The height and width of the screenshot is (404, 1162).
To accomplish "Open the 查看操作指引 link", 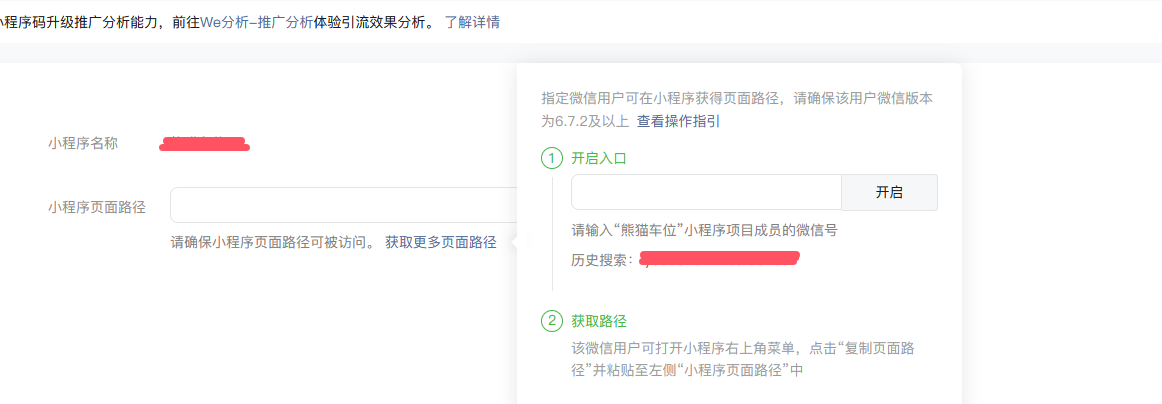I will [x=679, y=122].
